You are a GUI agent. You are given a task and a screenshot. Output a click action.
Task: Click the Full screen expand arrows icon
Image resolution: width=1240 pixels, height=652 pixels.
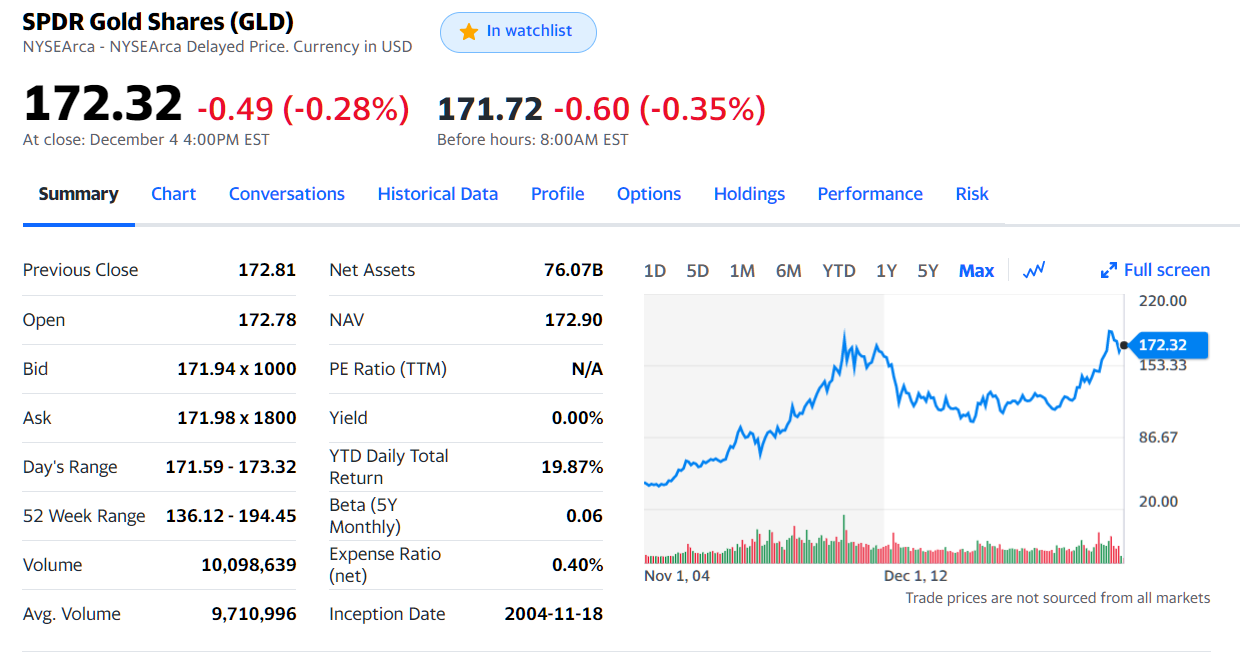1108,270
